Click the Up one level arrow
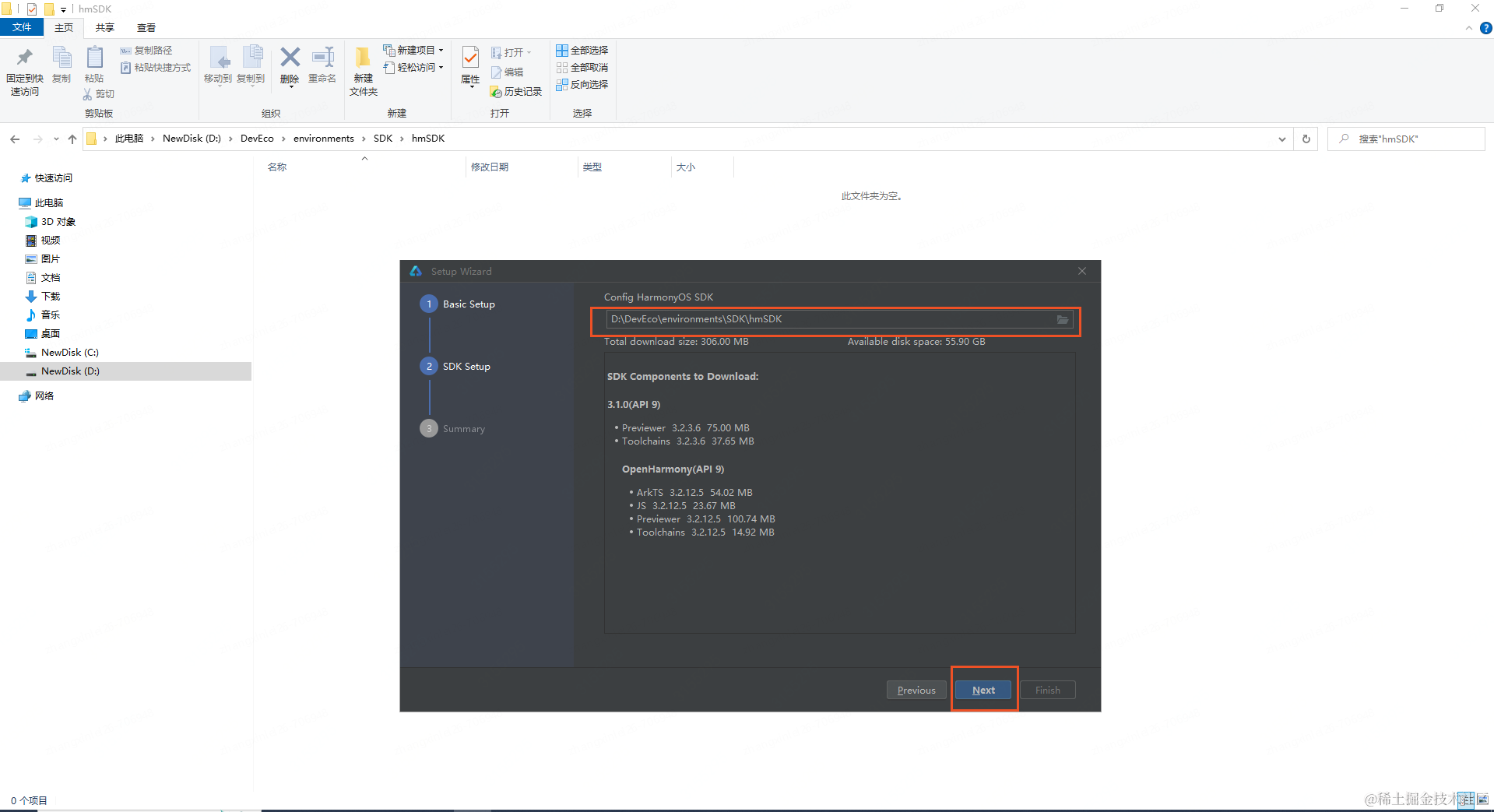The height and width of the screenshot is (812, 1494). [x=72, y=139]
